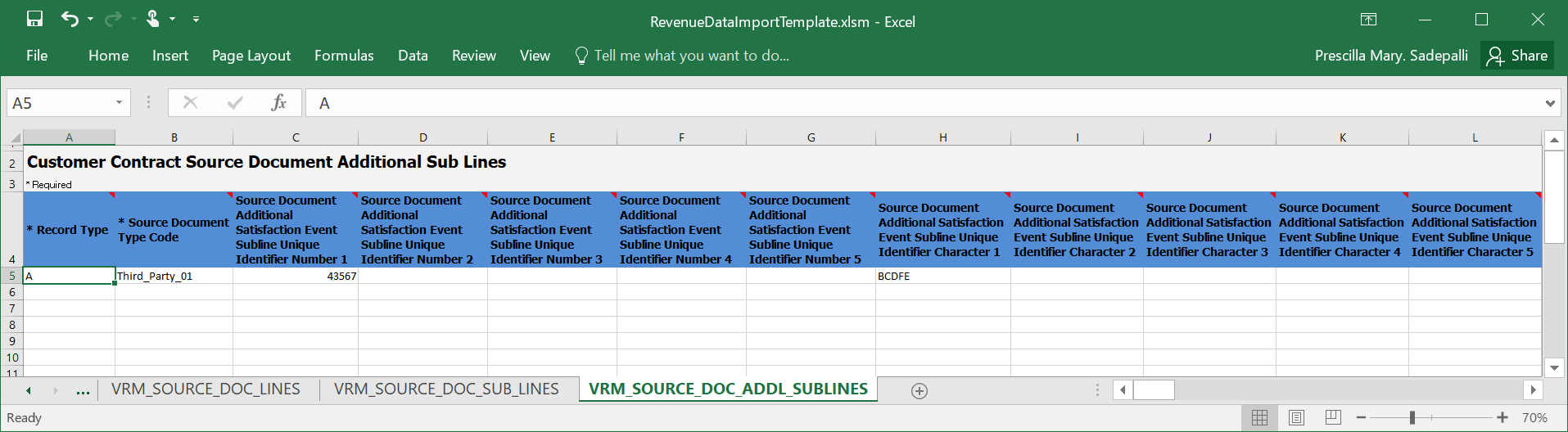Click the Redo arrow icon

113,19
